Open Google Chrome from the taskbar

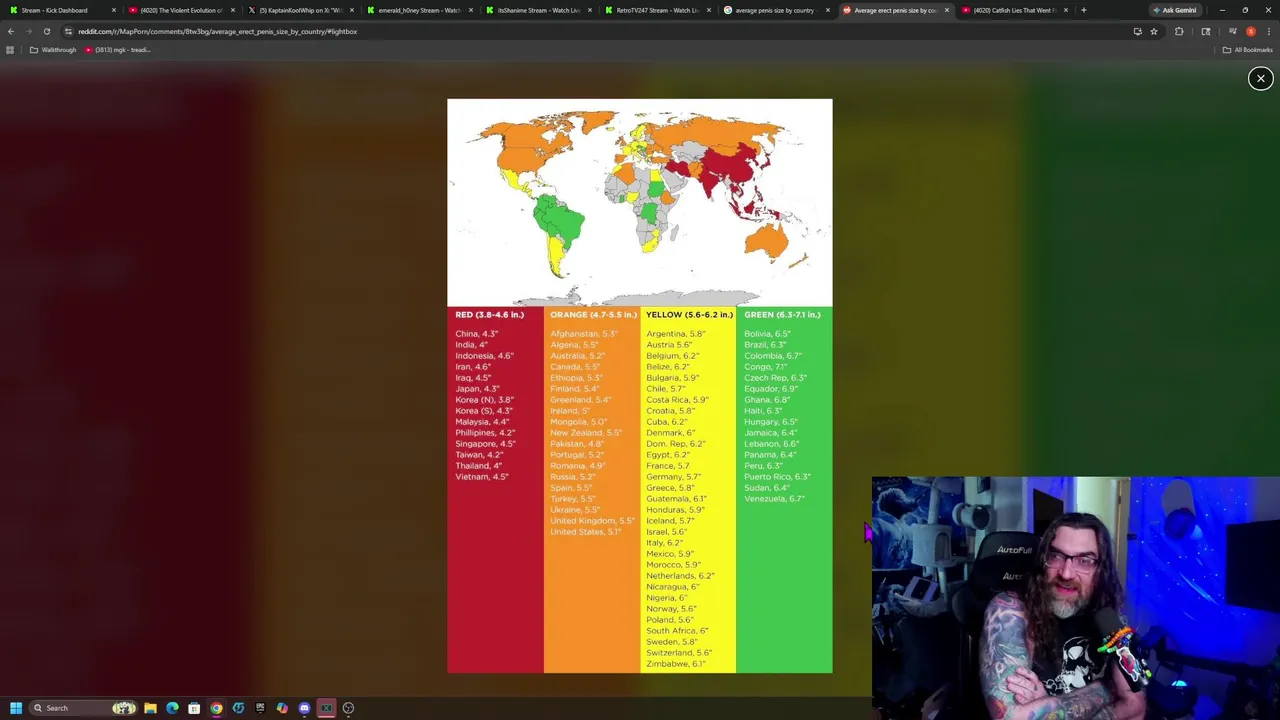[216, 708]
